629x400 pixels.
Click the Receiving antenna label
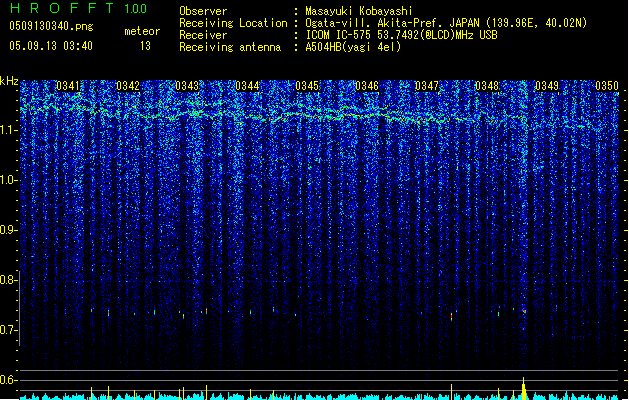click(230, 47)
